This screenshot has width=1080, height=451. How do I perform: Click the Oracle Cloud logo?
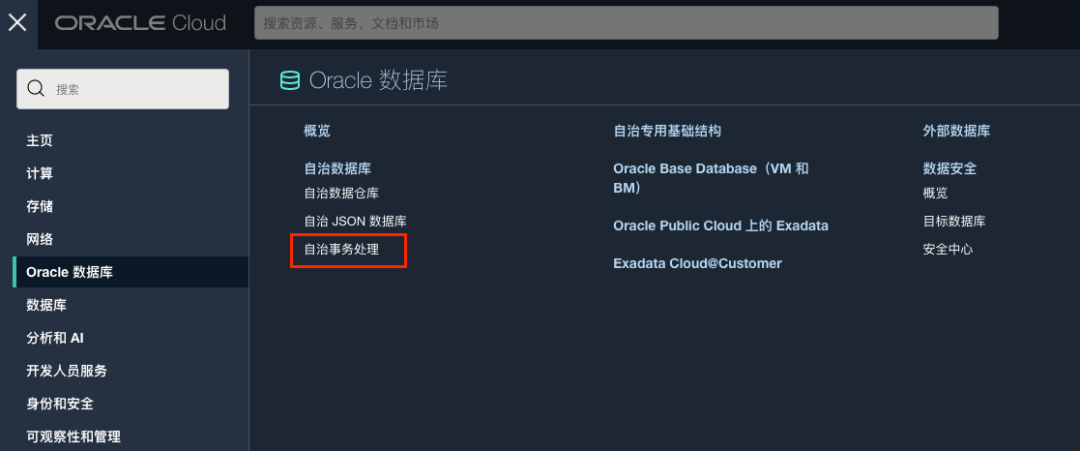[141, 23]
